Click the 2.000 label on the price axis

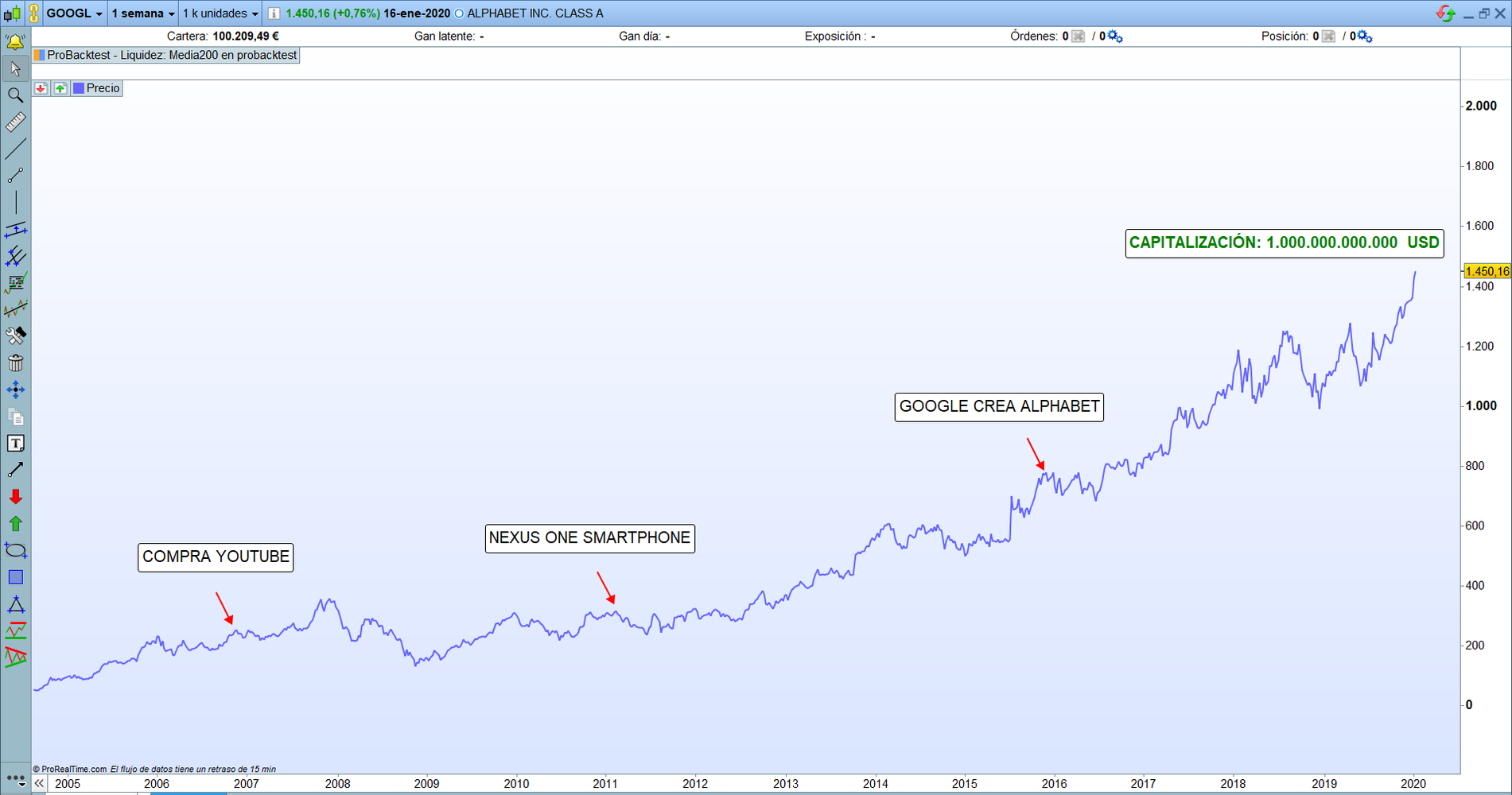click(1481, 106)
